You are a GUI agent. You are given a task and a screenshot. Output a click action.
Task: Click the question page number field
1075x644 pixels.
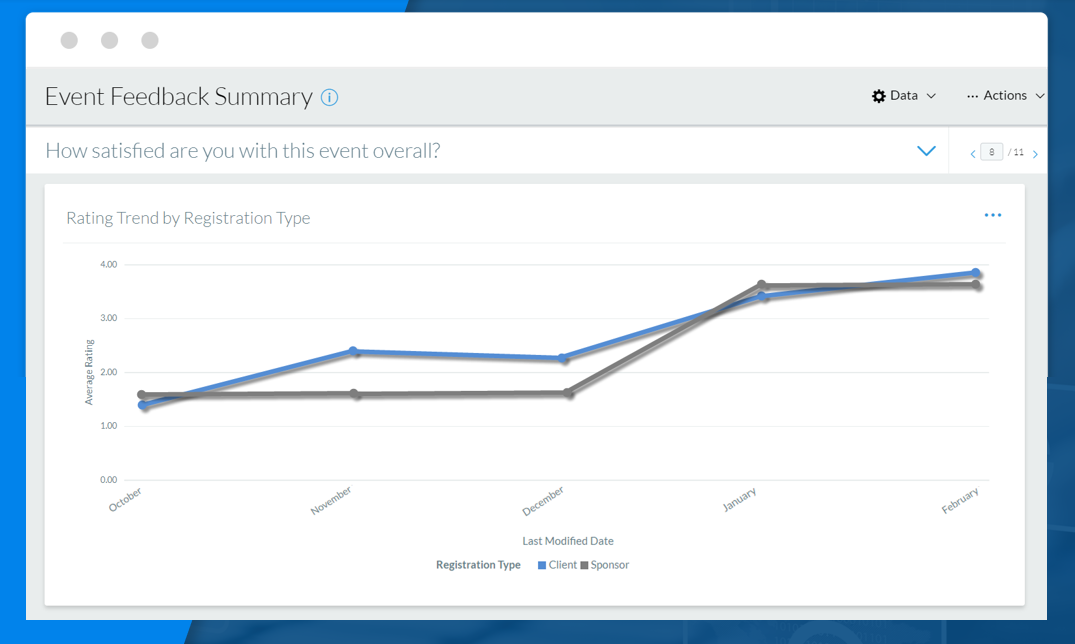[x=991, y=152]
